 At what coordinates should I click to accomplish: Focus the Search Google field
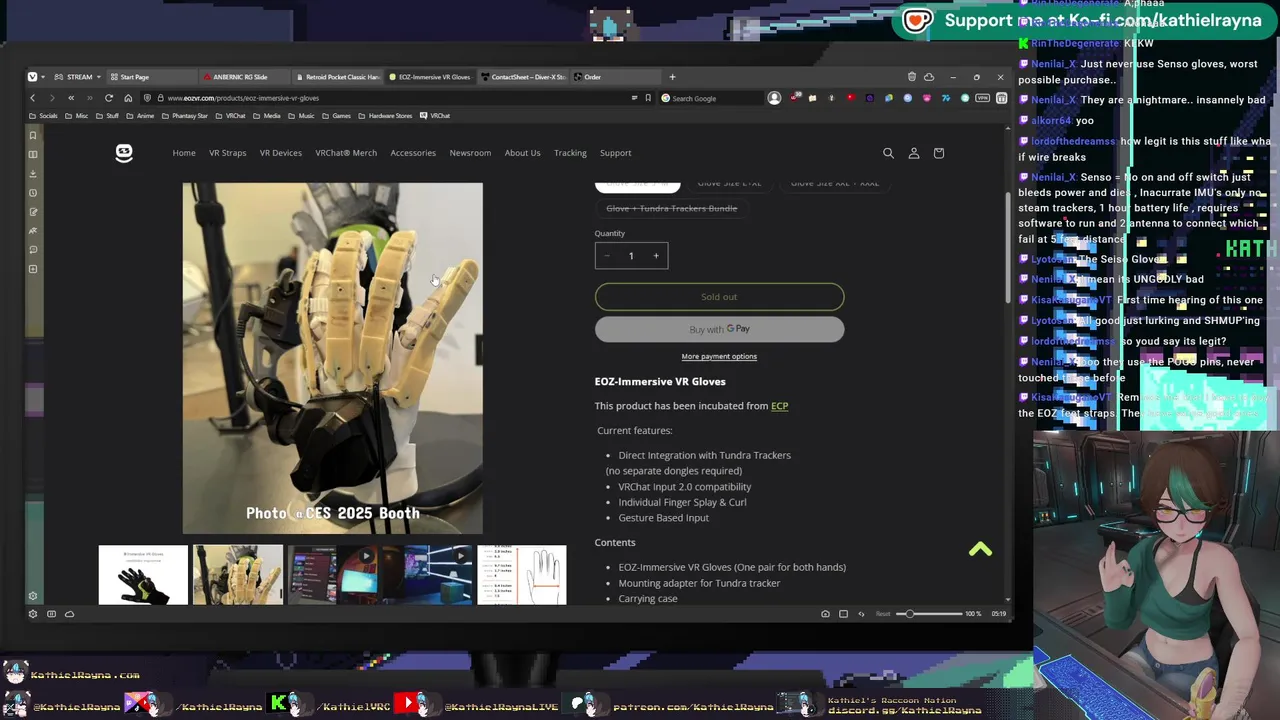pos(710,98)
